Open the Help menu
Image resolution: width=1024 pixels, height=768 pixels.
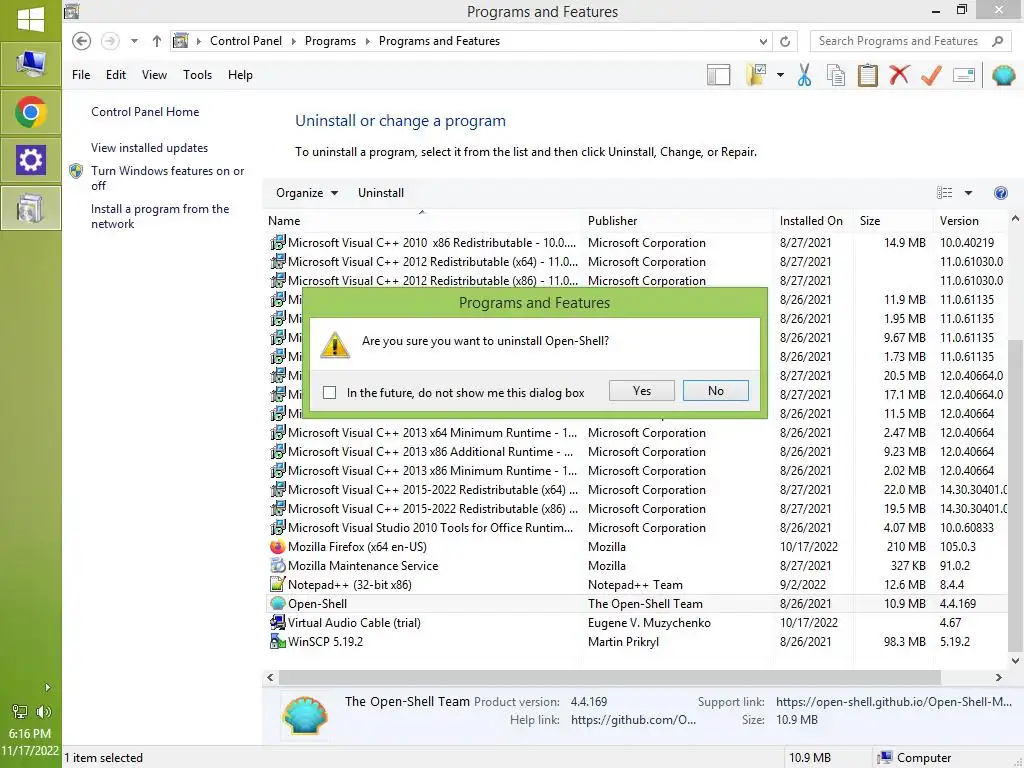240,75
